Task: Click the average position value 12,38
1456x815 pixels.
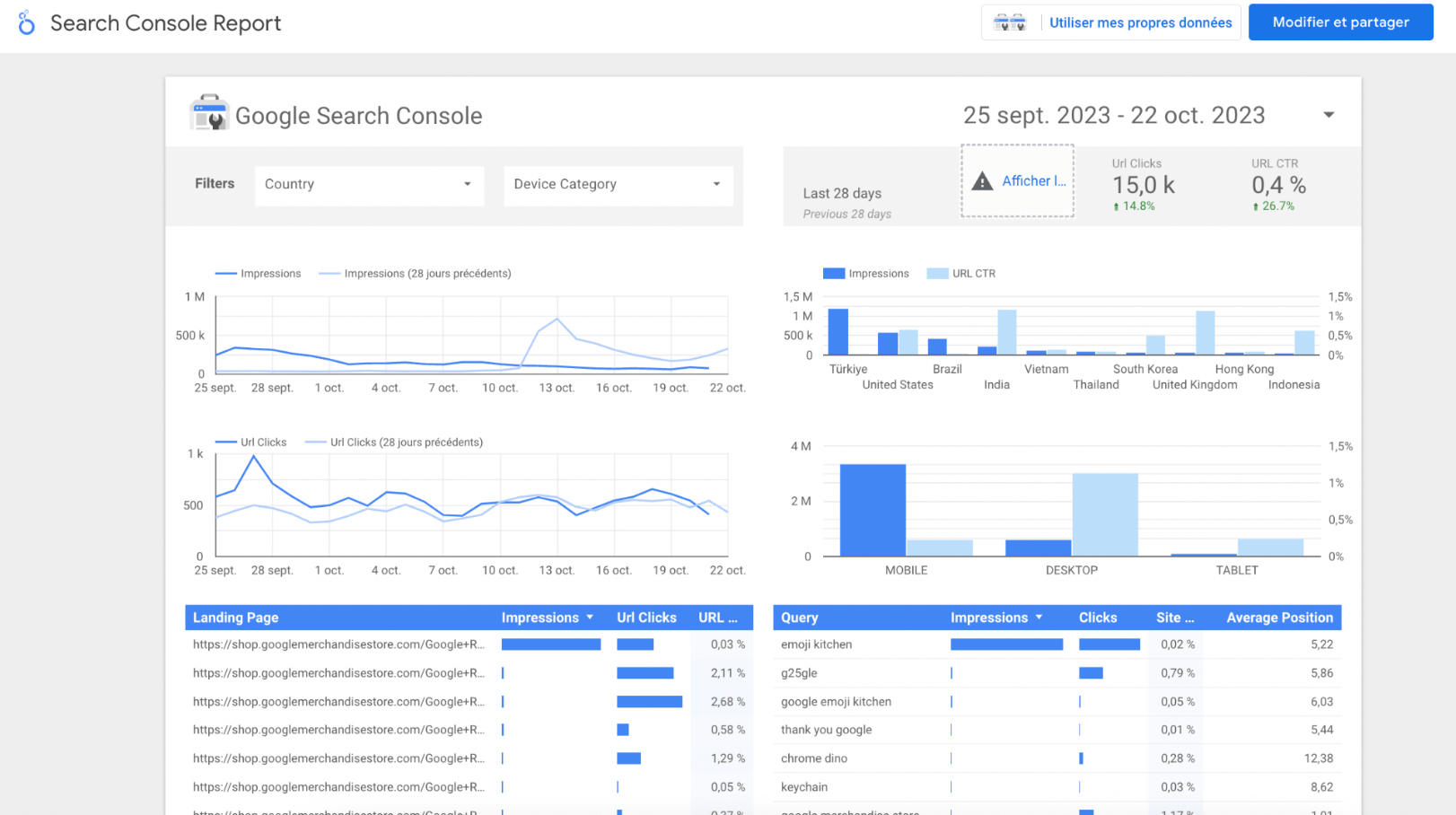Action: 1319,758
